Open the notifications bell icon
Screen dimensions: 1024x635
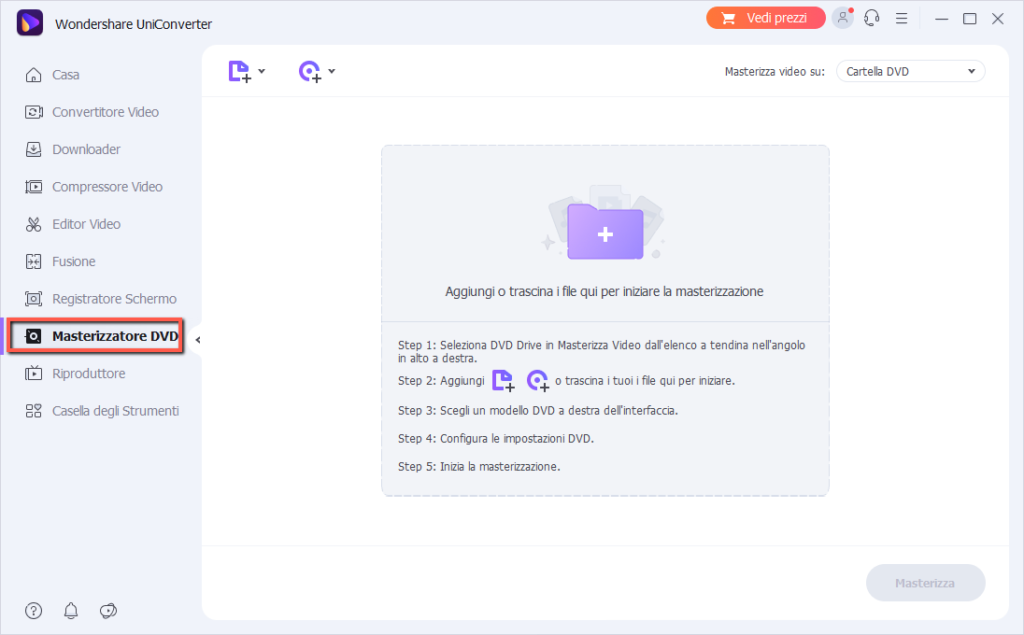(x=71, y=610)
